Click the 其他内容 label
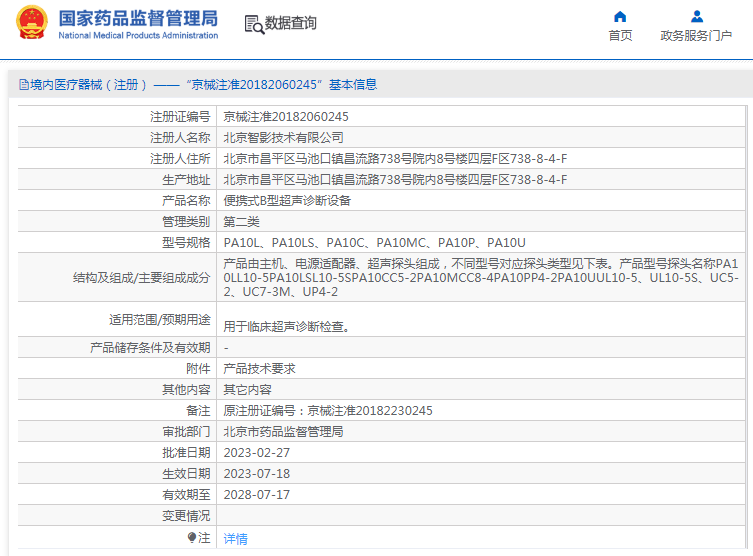 click(x=186, y=390)
